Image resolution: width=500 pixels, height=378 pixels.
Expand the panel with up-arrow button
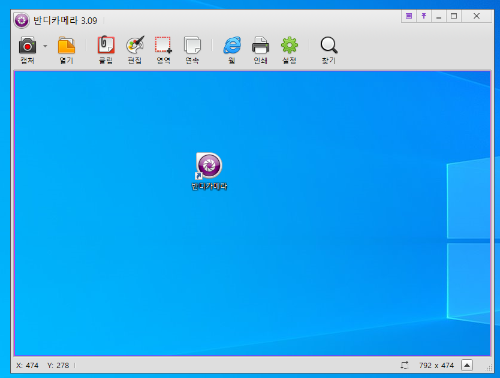tap(467, 365)
